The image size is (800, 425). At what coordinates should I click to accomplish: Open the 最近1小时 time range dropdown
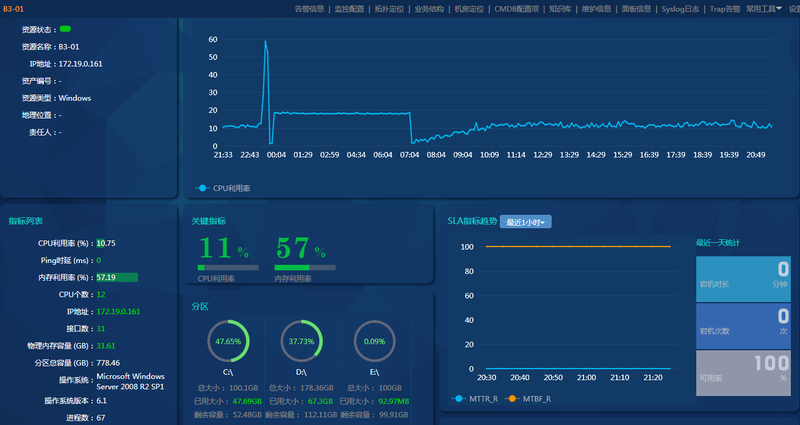[x=526, y=222]
